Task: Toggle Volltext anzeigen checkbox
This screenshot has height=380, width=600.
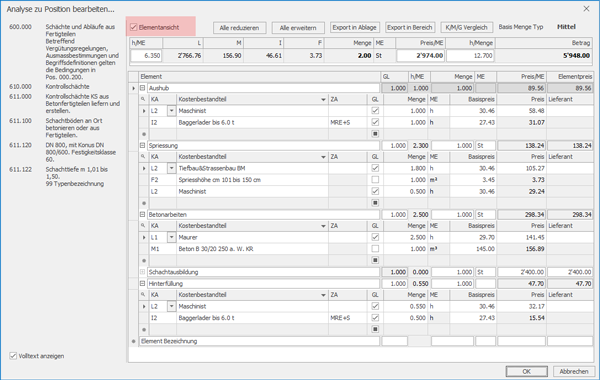Action: pyautogui.click(x=13, y=356)
